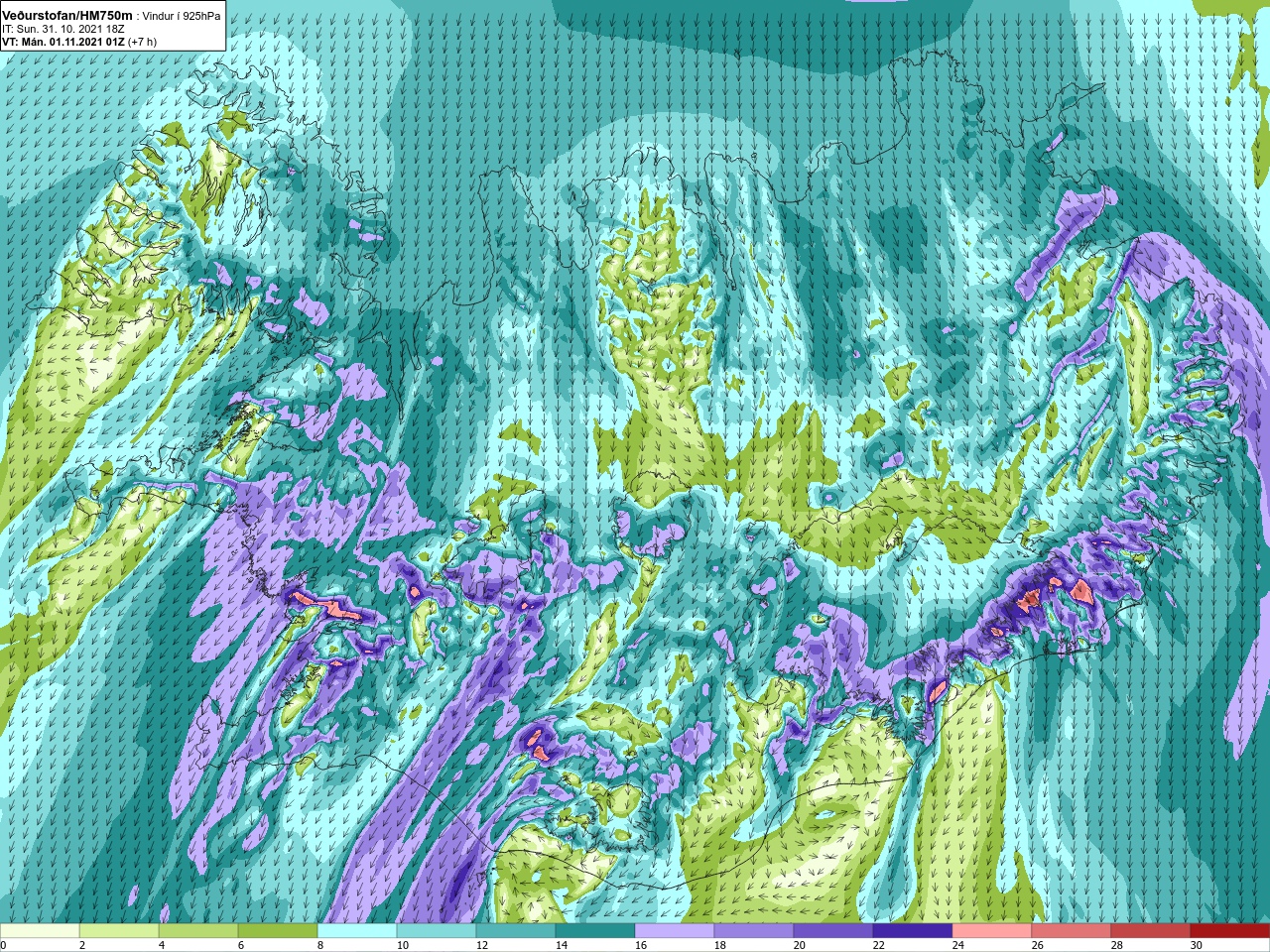
Task: Click the legend value '18'
Action: pyautogui.click(x=720, y=945)
